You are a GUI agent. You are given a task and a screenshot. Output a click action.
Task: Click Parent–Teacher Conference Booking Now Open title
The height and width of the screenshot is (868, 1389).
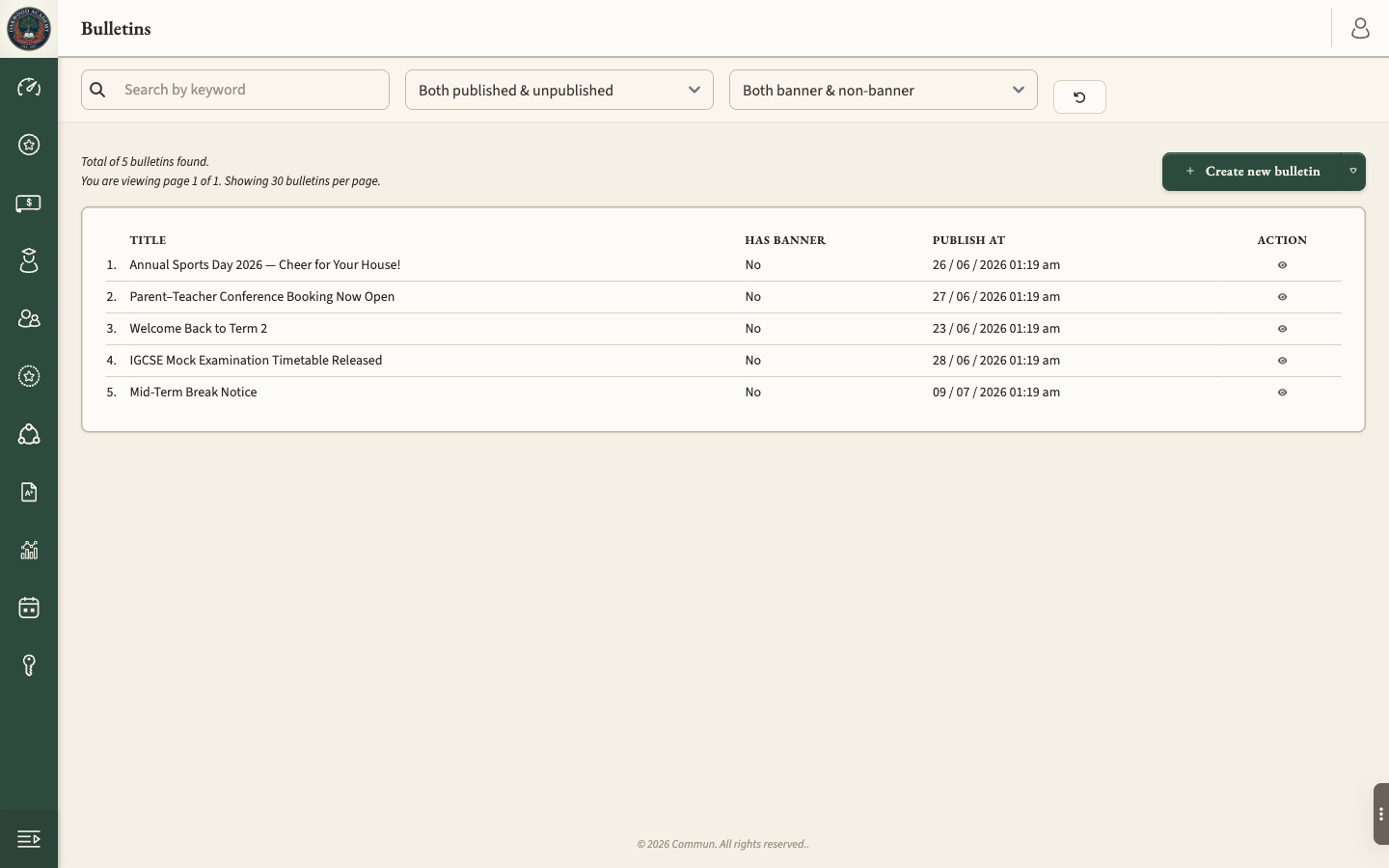(262, 296)
